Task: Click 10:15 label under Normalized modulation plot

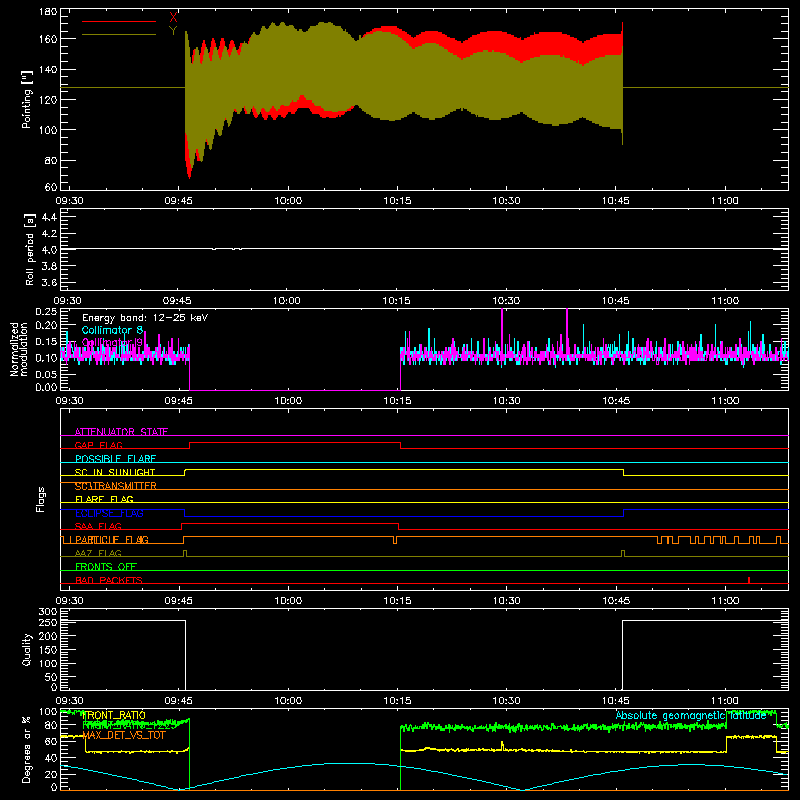Action: pos(397,401)
